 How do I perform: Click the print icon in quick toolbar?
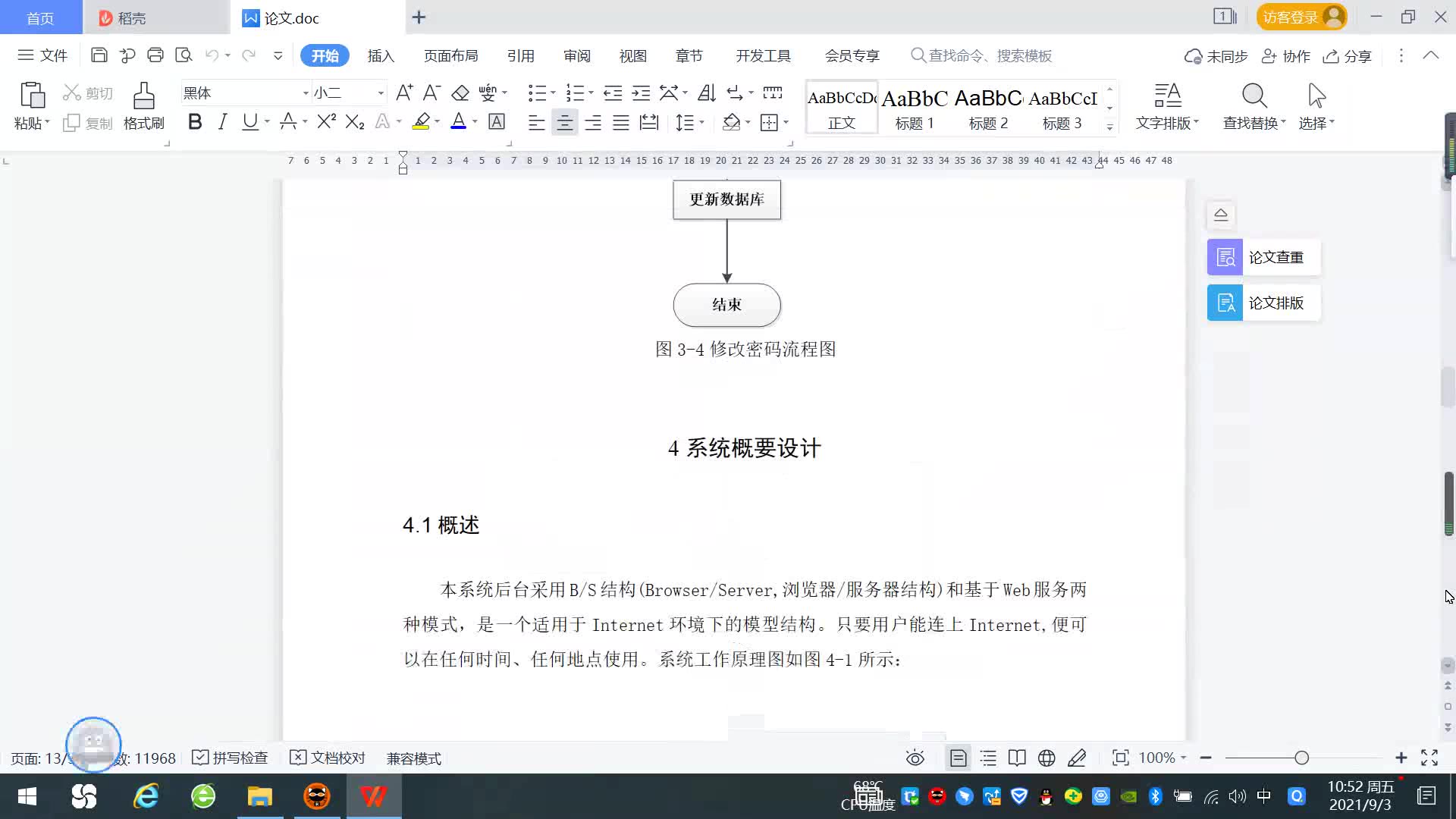coord(155,55)
